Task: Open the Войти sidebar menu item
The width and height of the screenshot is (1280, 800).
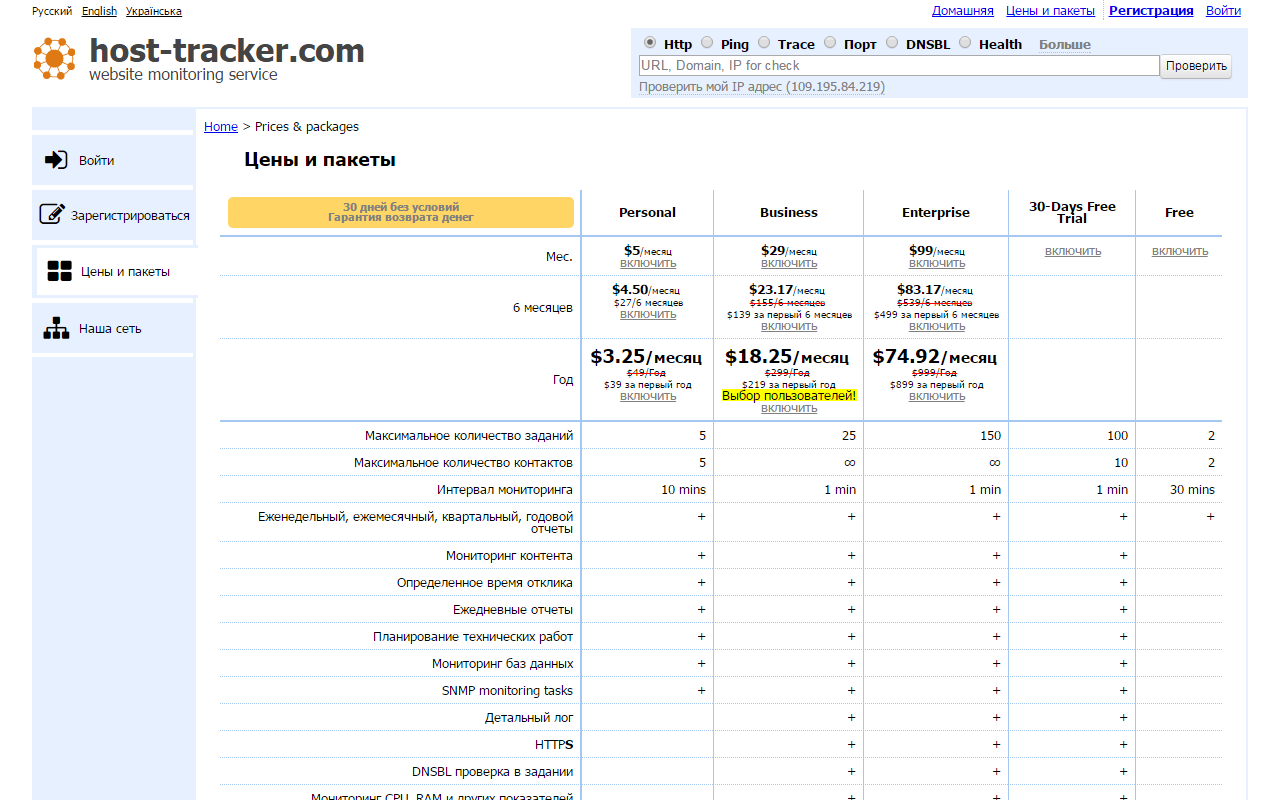Action: point(113,160)
